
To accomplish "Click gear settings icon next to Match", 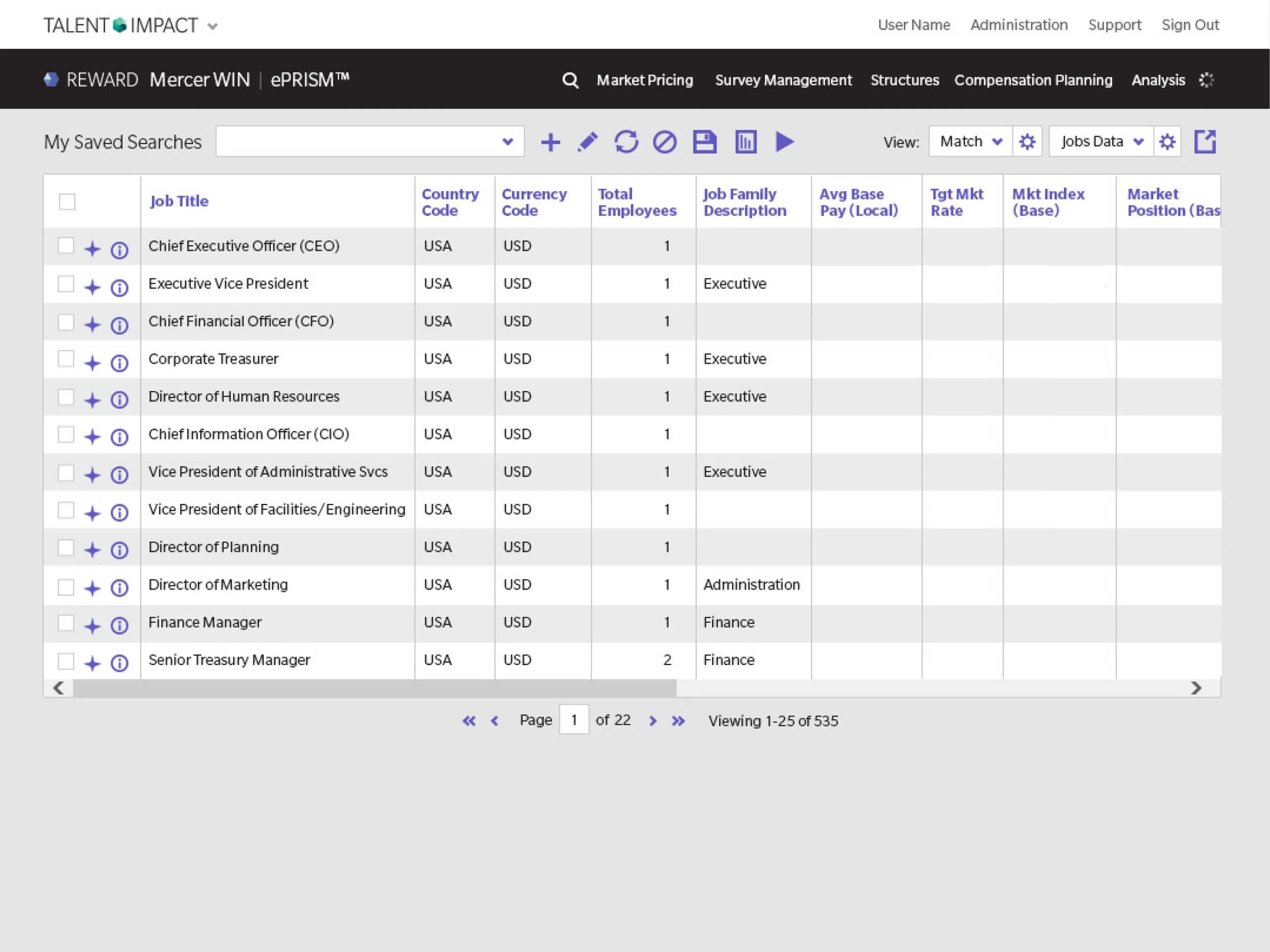I will pyautogui.click(x=1027, y=142).
